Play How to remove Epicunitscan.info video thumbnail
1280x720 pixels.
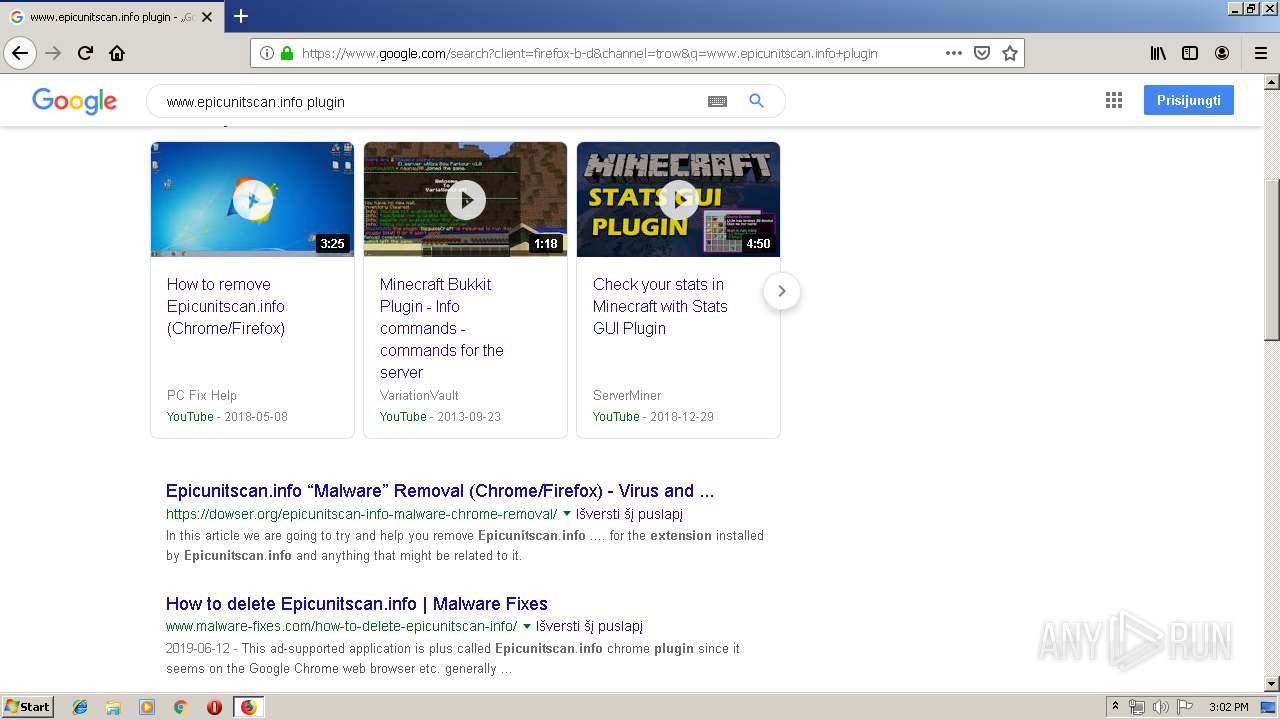[252, 199]
